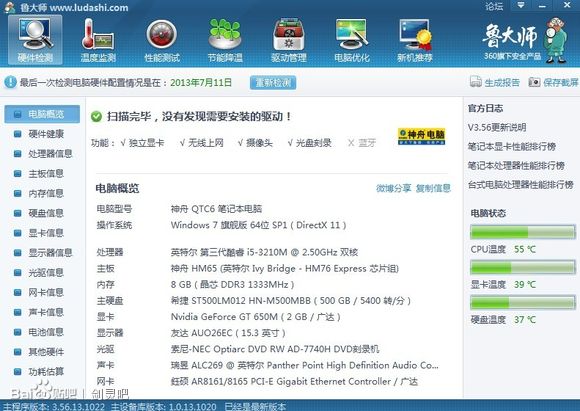580x411 pixels.
Task: Click the 光盘刻录 feature label
Action: coord(313,143)
